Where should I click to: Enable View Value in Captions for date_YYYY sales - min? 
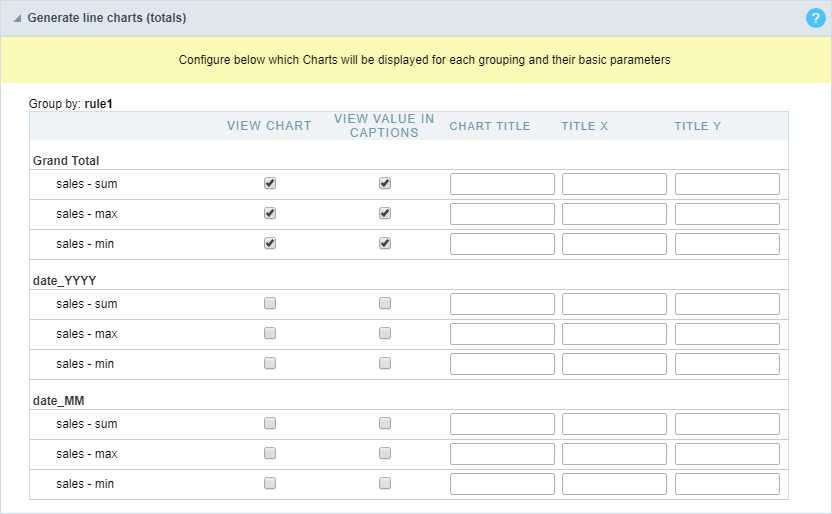pos(385,363)
